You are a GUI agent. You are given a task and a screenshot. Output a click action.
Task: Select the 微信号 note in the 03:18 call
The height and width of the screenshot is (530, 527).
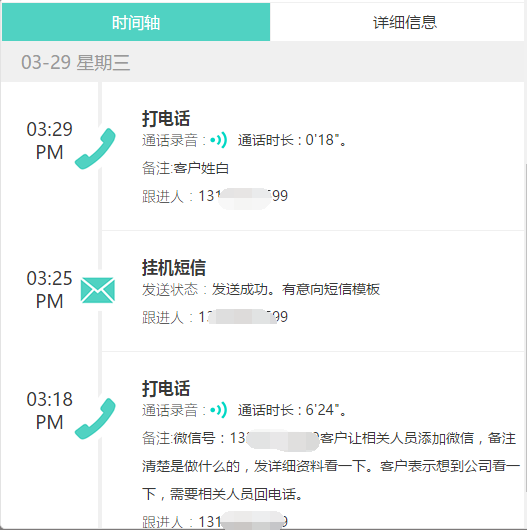pos(331,466)
